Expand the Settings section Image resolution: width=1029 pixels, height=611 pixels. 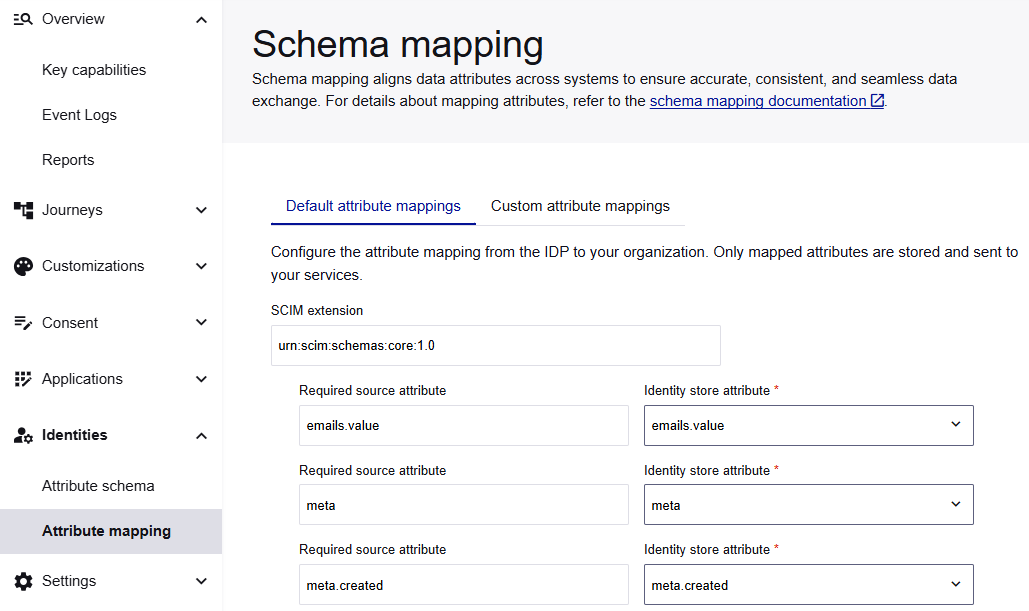tap(201, 580)
